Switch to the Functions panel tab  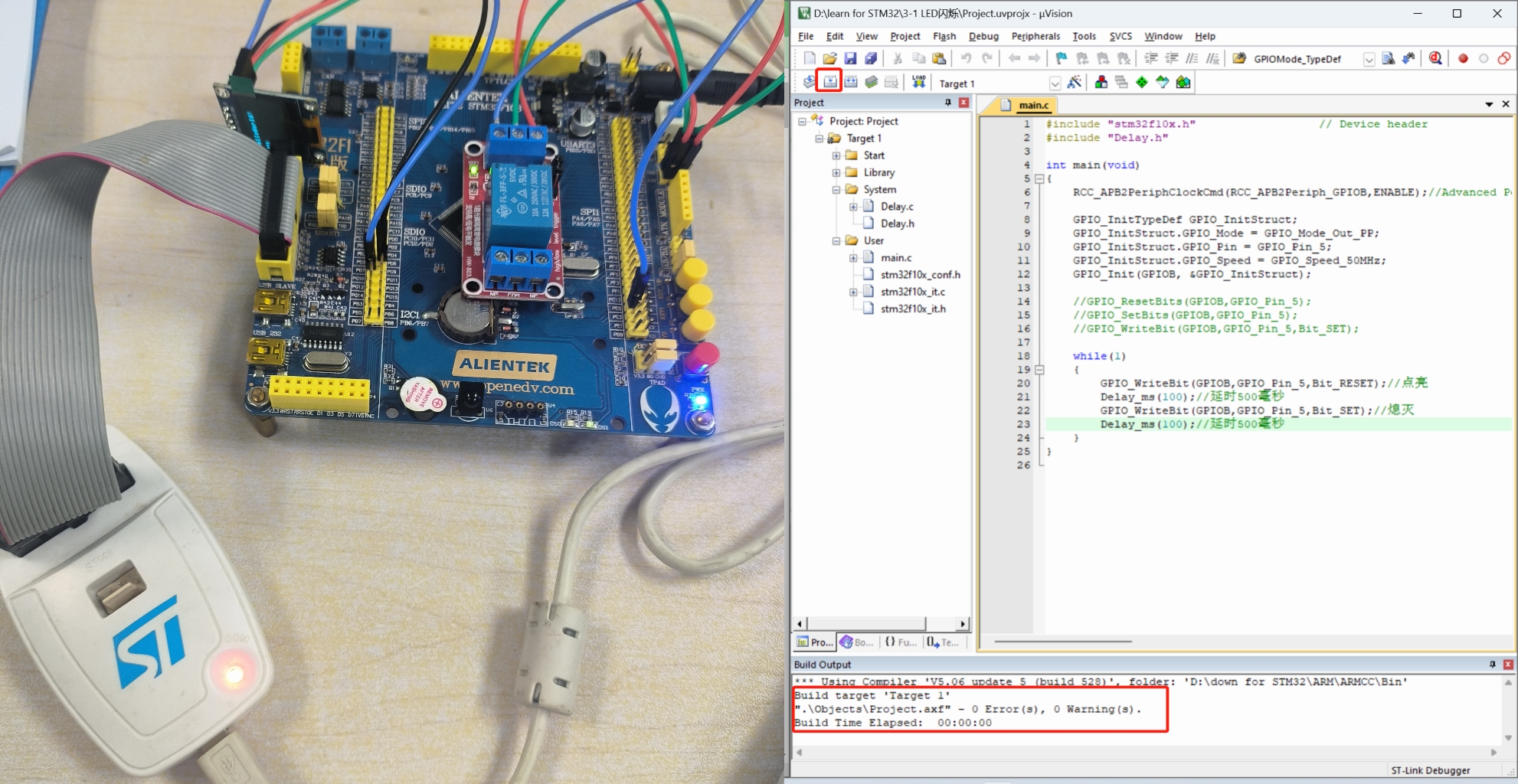[x=900, y=642]
